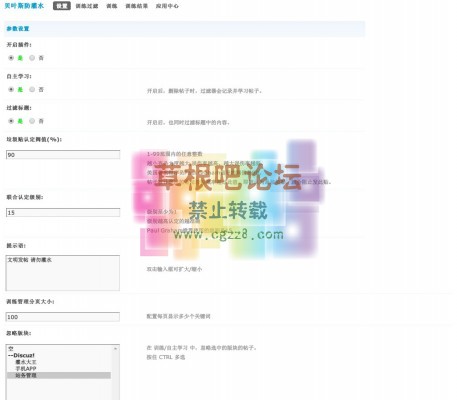Click the threshold field containing 90
The width and height of the screenshot is (457, 400).
(x=63, y=155)
